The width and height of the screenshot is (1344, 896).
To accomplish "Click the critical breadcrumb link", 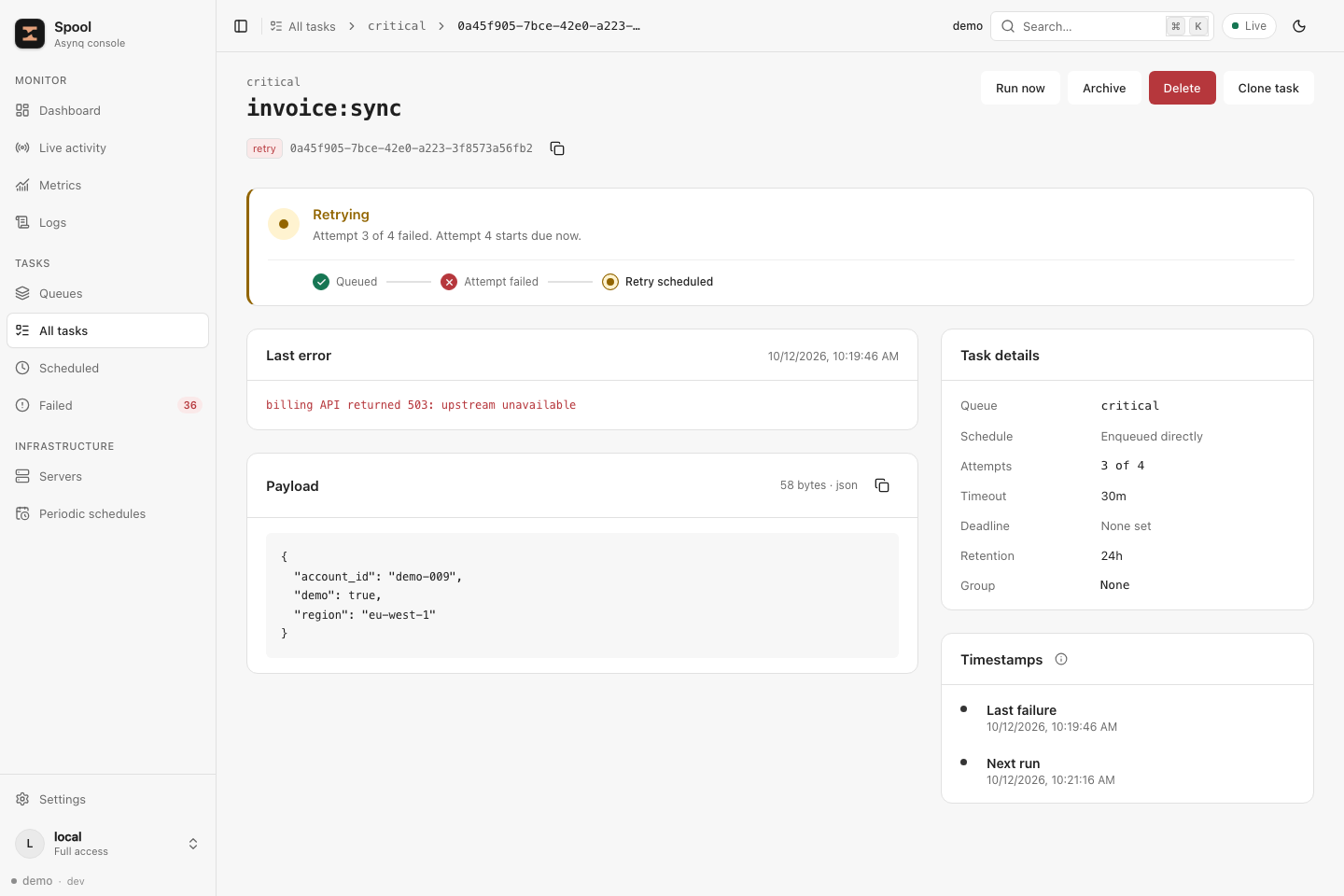I will coord(397,26).
